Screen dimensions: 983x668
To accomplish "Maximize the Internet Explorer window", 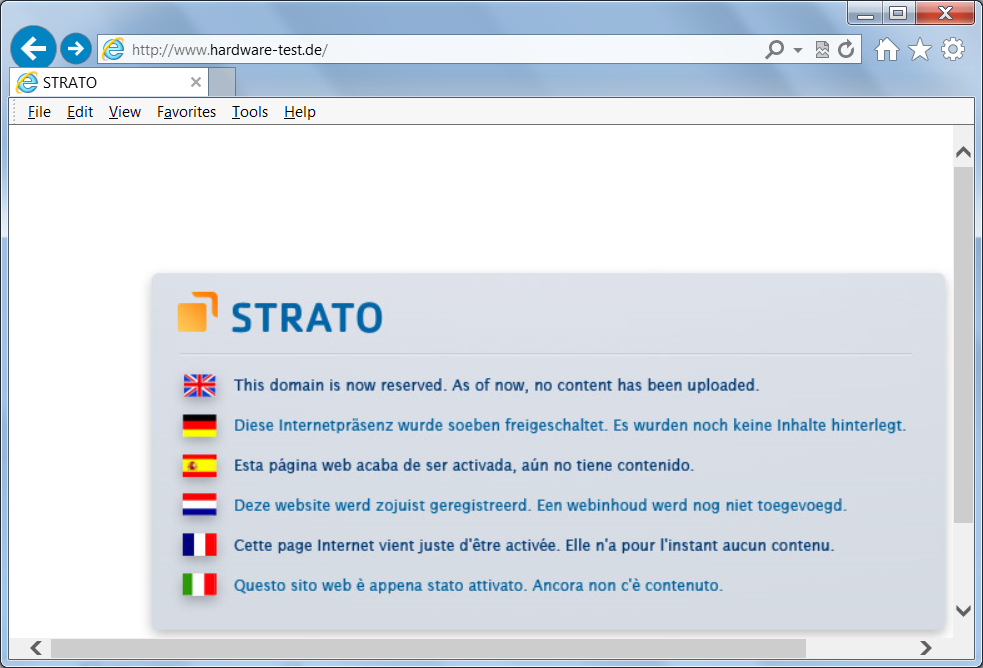I will tap(898, 13).
